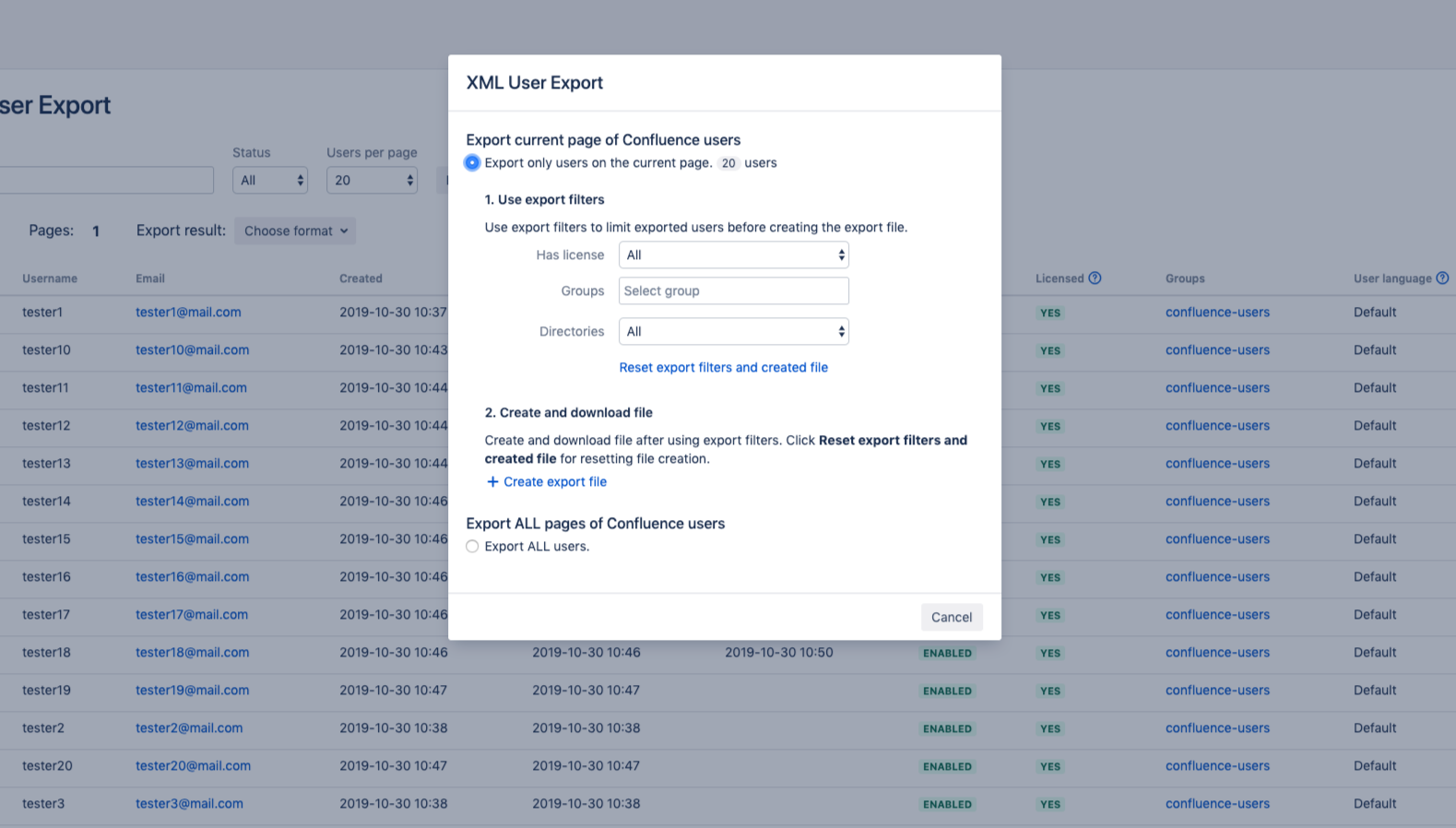This screenshot has height=828, width=1456.
Task: Click ENABLED status badge for tester20
Action: point(947,766)
